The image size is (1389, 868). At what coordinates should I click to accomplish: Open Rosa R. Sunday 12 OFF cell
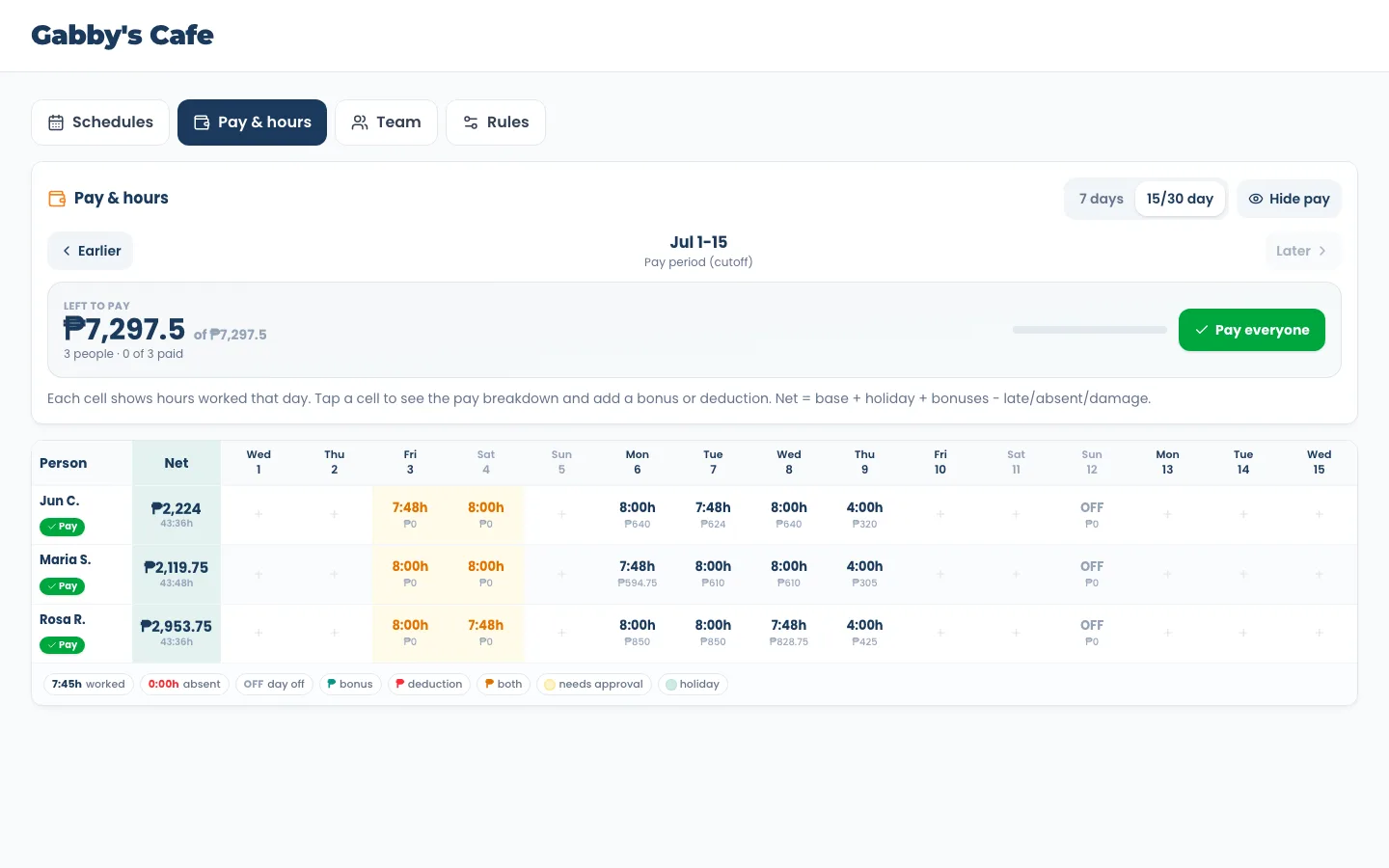click(x=1092, y=633)
